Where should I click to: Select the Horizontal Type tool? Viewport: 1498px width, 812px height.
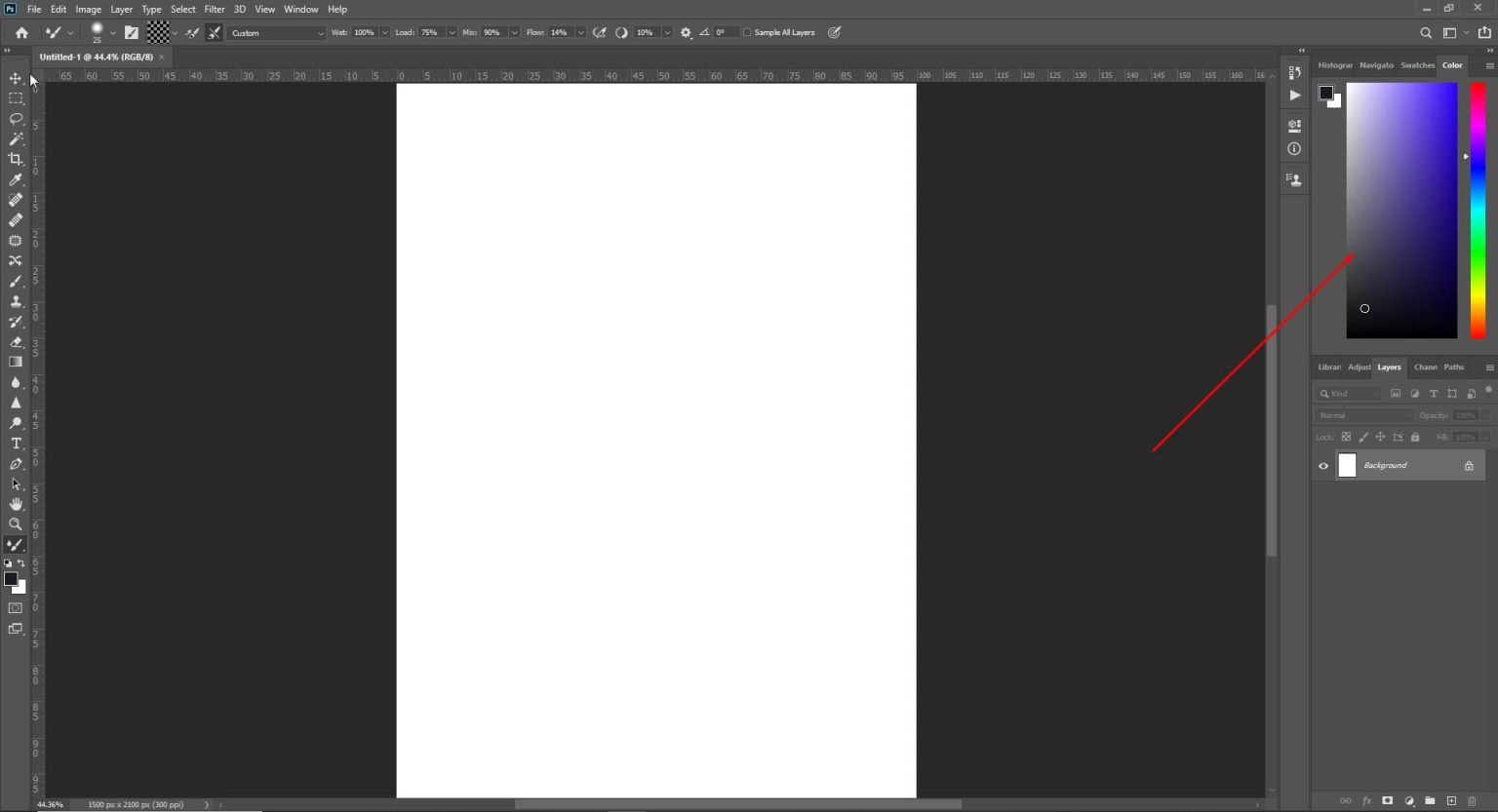click(x=15, y=444)
